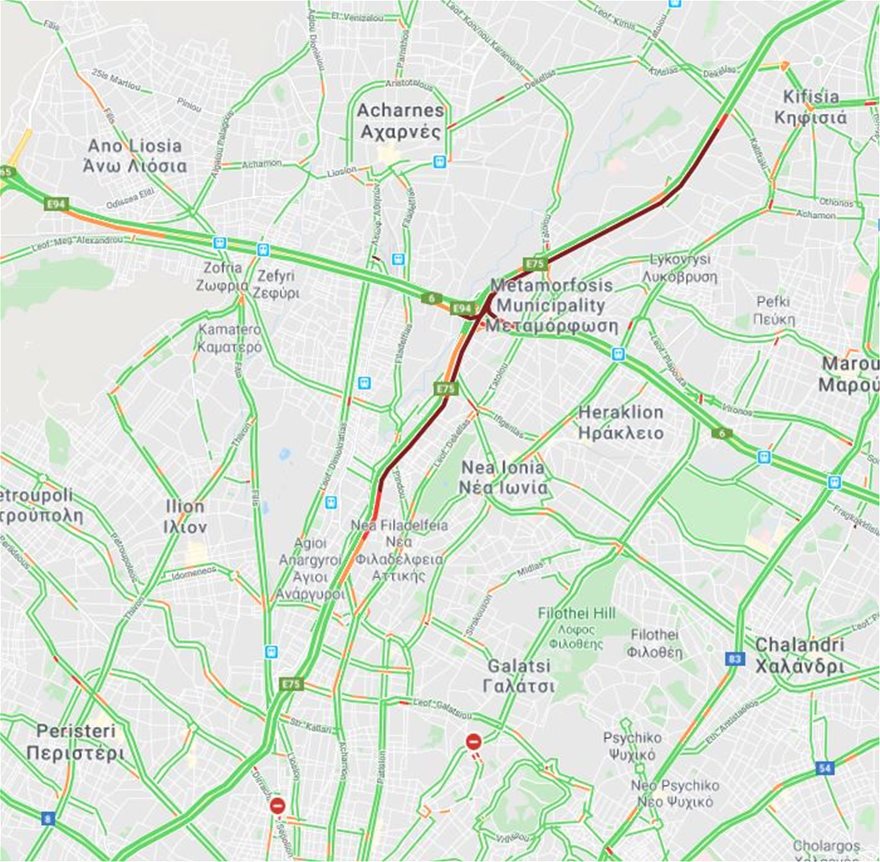
Task: Click the blue 8 road shield below Peristeri
Action: pyautogui.click(x=48, y=819)
